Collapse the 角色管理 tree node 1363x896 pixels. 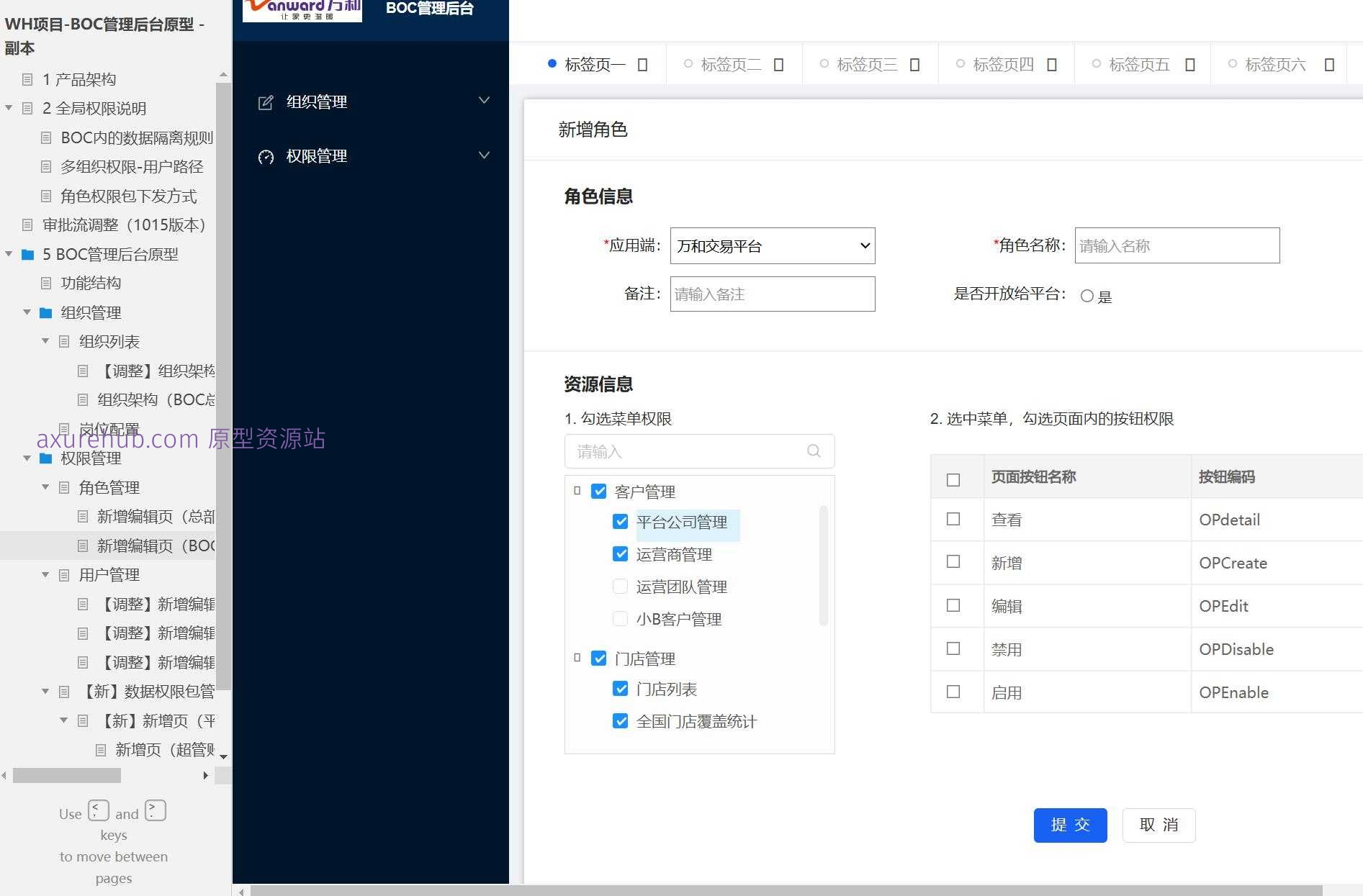point(45,487)
